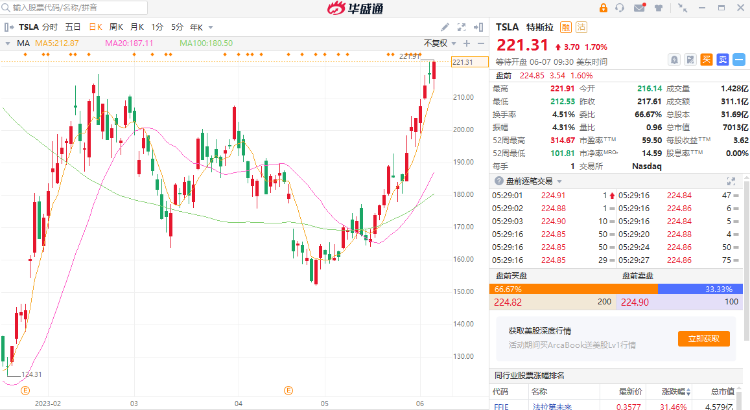Zoom out chart with minus icon
750x410 pixels.
(x=481, y=44)
